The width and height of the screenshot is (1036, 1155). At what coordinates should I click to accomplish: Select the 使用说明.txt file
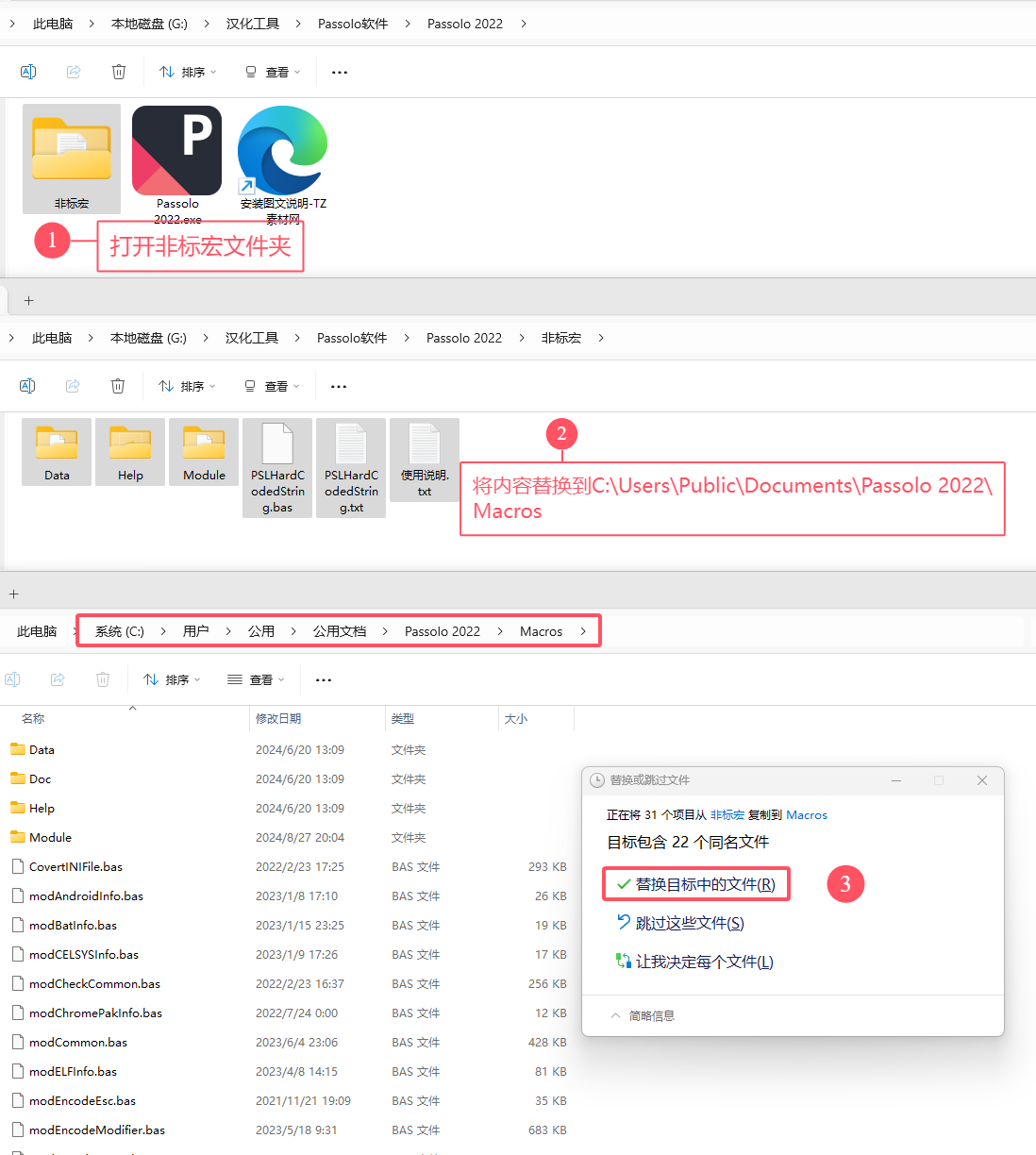425,460
